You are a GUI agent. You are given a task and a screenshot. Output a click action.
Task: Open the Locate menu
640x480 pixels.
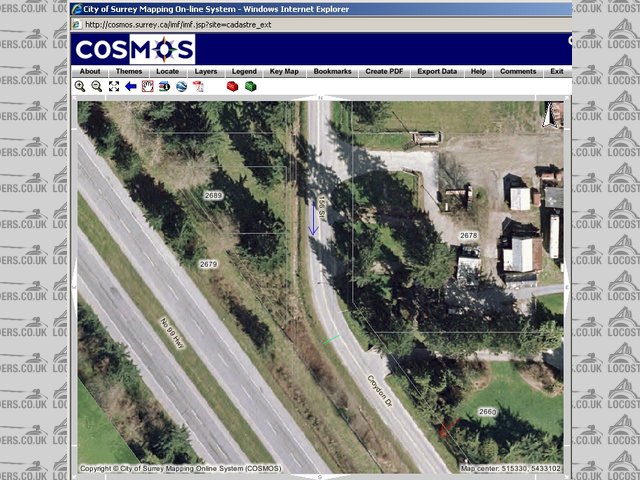pos(167,72)
